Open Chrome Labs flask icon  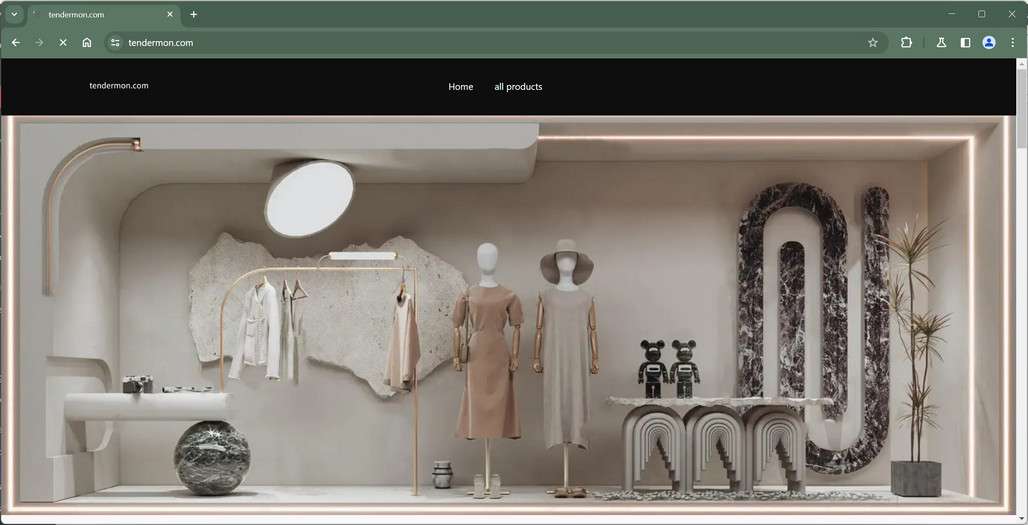point(941,43)
